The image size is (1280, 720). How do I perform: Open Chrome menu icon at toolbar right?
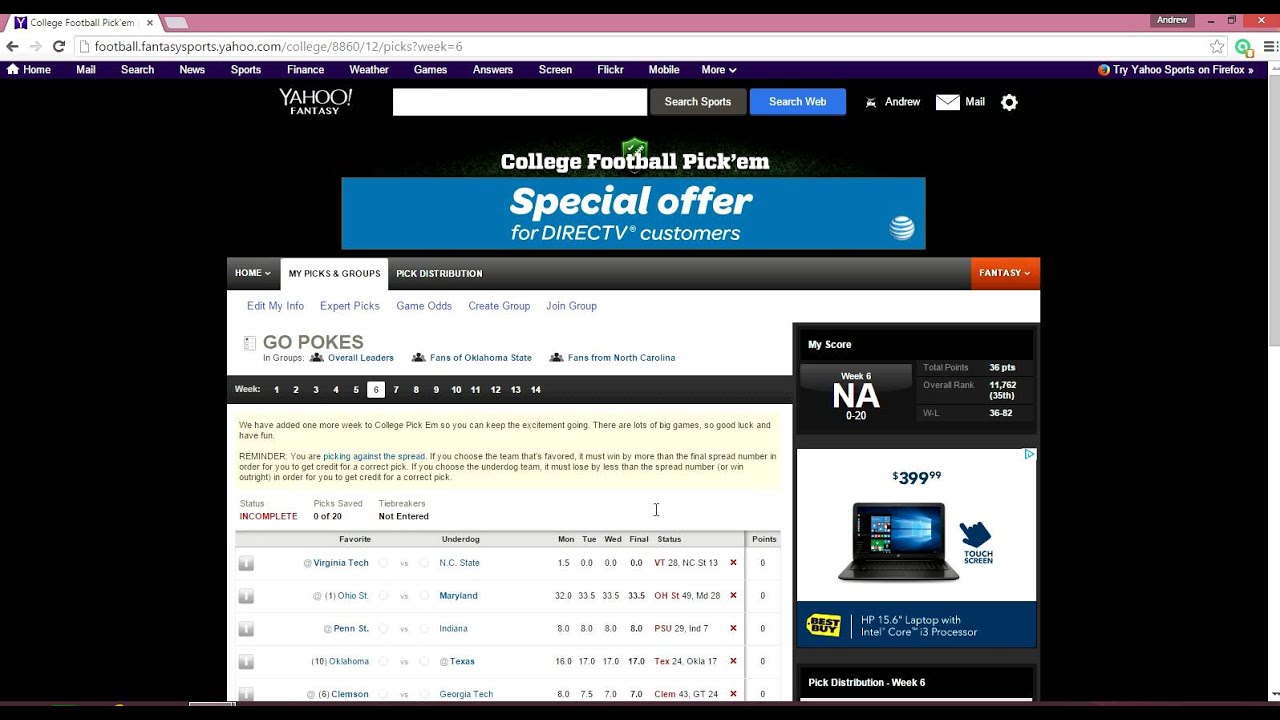(1270, 46)
